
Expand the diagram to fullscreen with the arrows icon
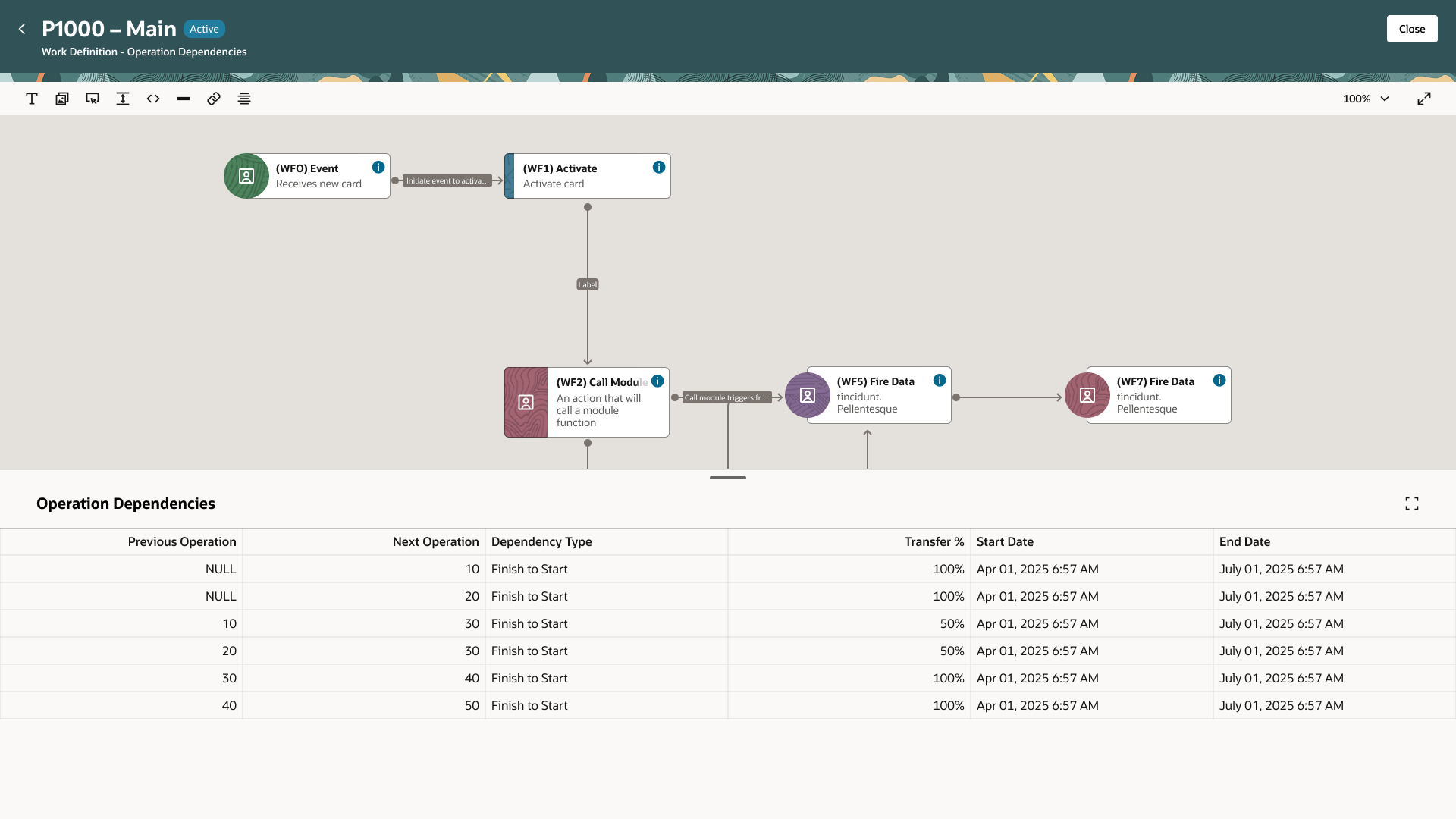tap(1424, 99)
